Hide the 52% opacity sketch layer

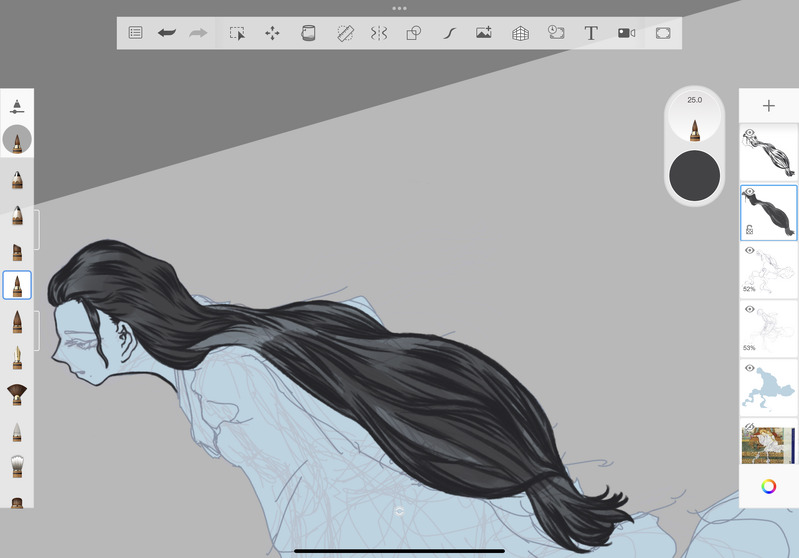coord(749,250)
